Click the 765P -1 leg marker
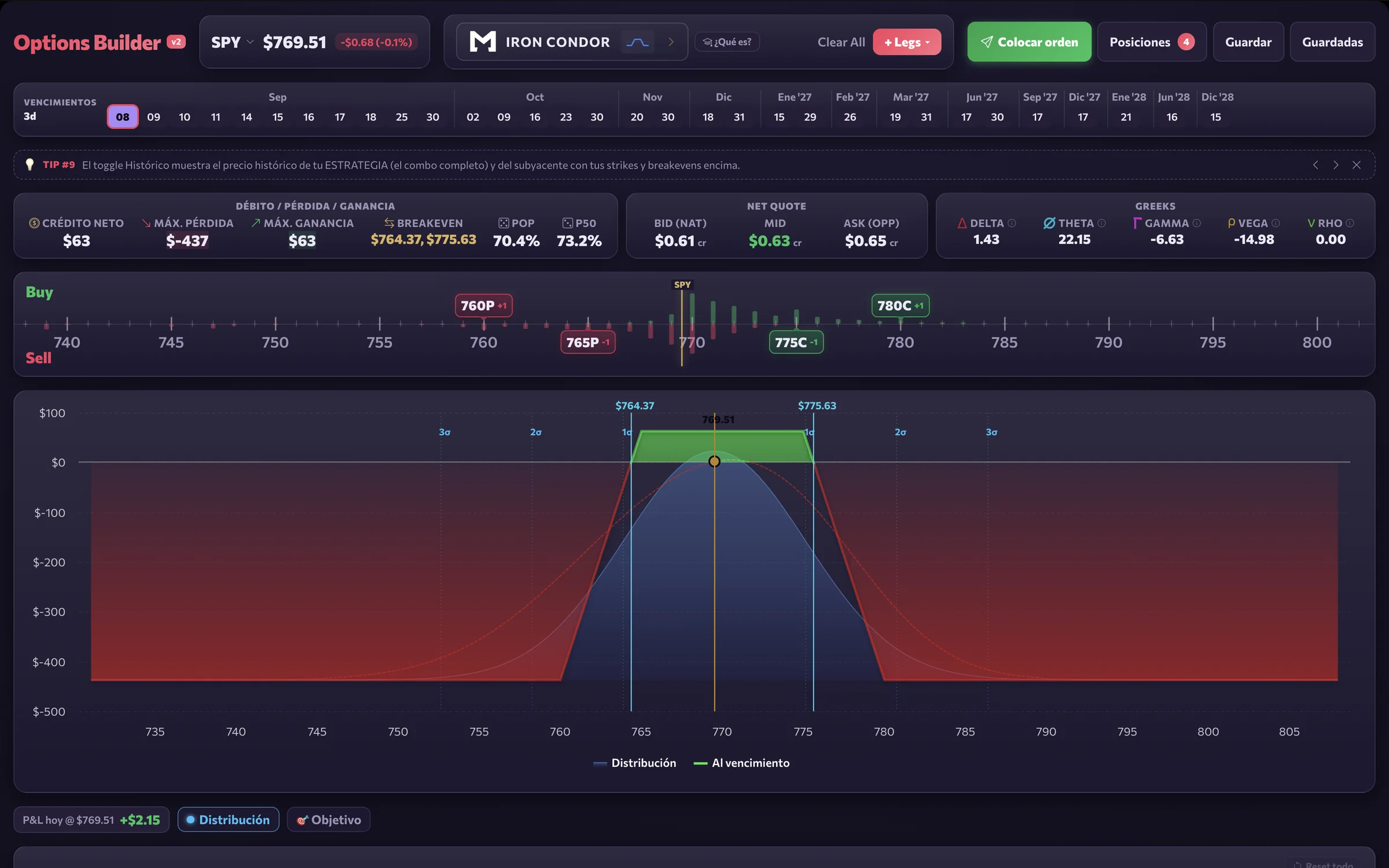This screenshot has height=868, width=1389. 587,343
